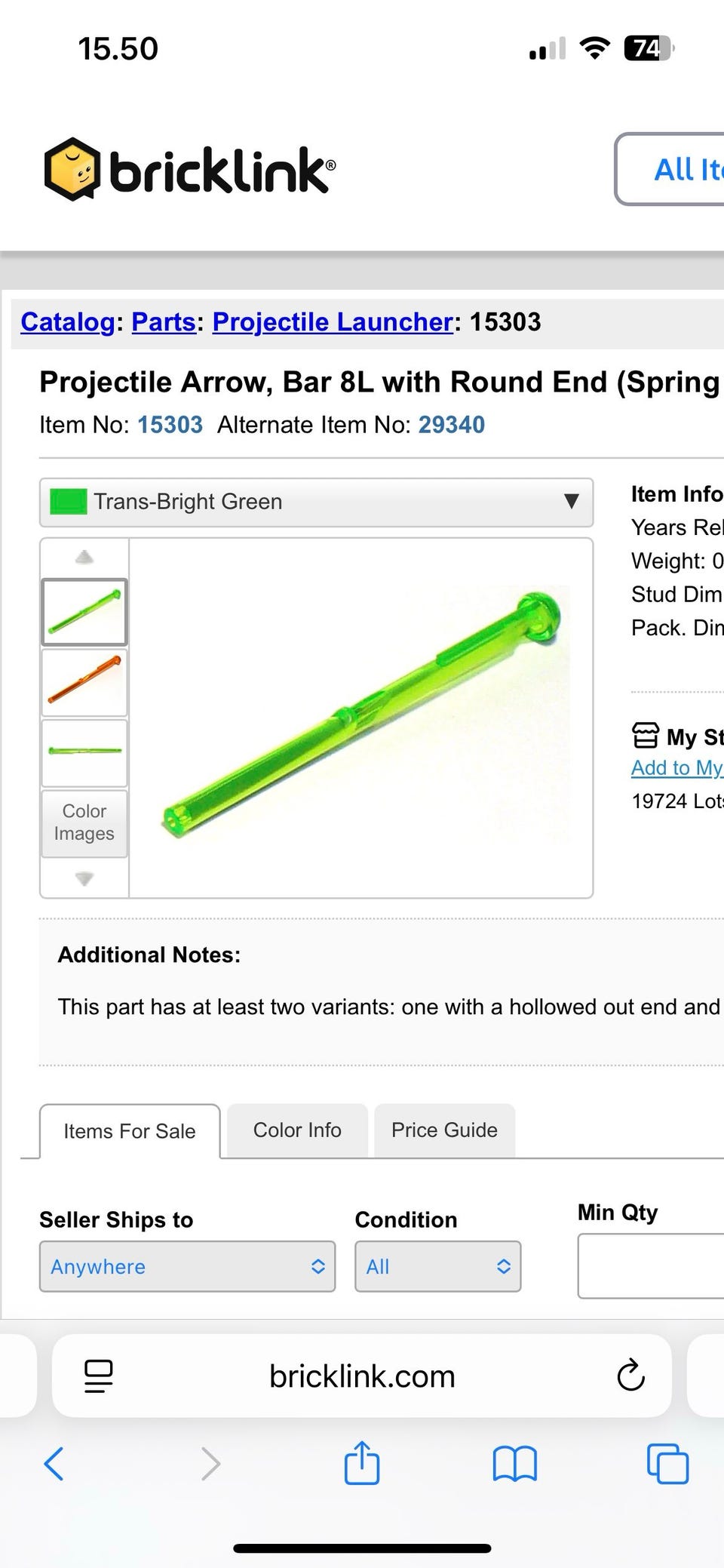Click the Catalog breadcrumb link
The height and width of the screenshot is (1568, 724).
(67, 322)
